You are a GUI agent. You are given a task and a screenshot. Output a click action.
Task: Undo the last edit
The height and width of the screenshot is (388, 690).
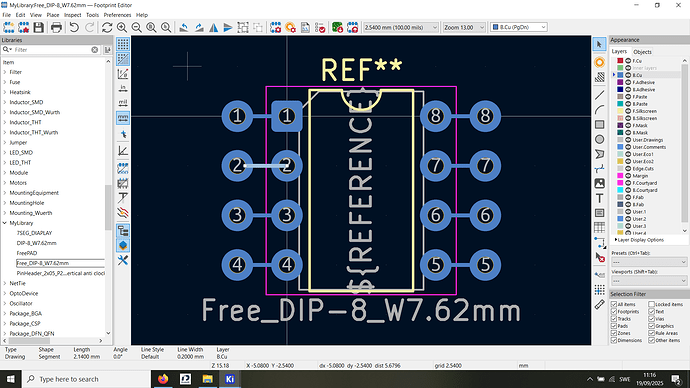point(74,27)
